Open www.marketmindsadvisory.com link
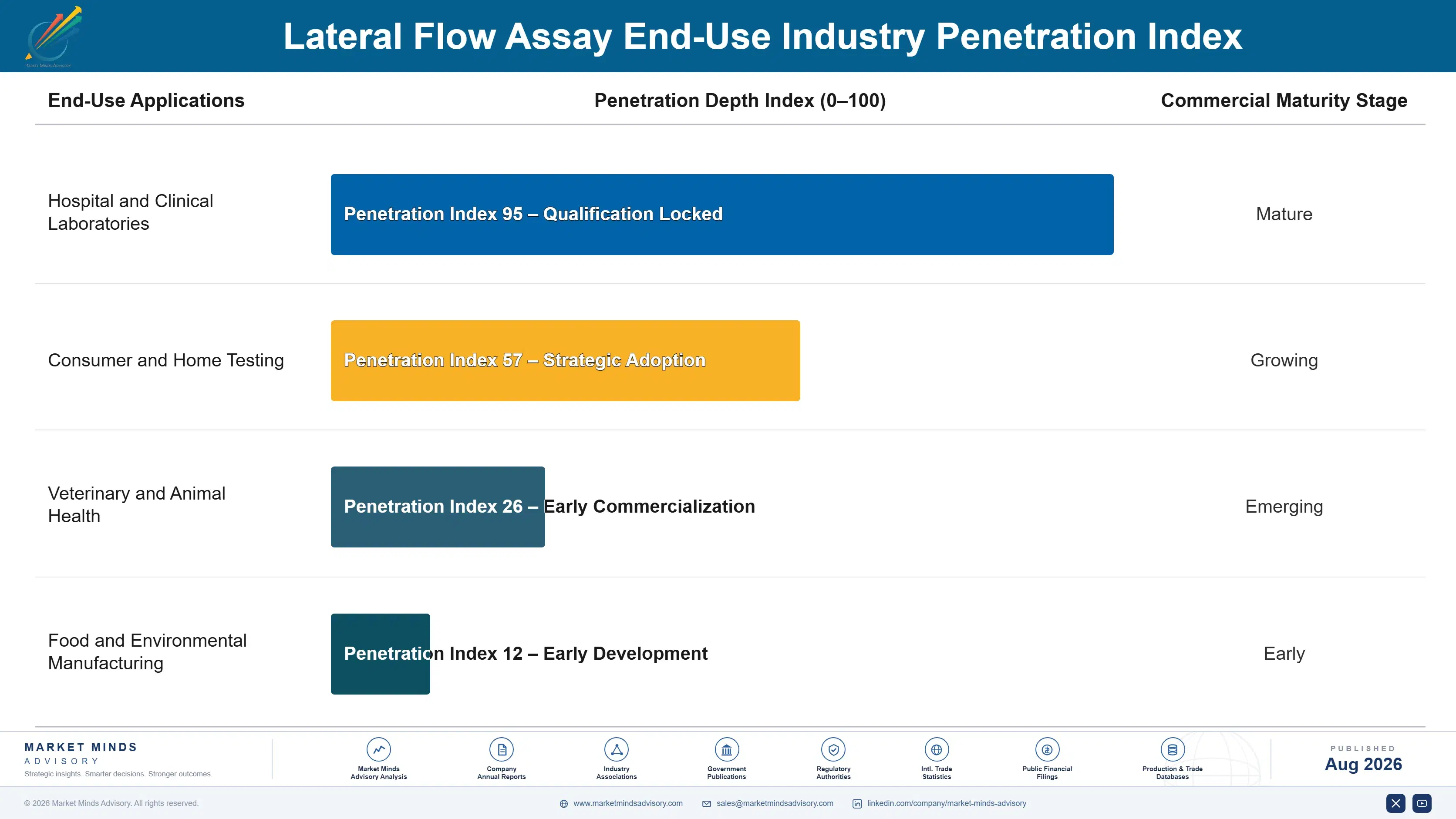The width and height of the screenshot is (1456, 819). click(628, 803)
